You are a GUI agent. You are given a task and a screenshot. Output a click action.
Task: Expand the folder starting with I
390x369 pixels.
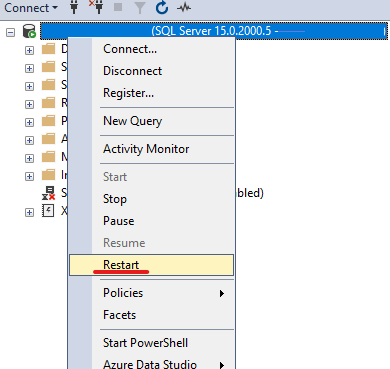point(29,176)
